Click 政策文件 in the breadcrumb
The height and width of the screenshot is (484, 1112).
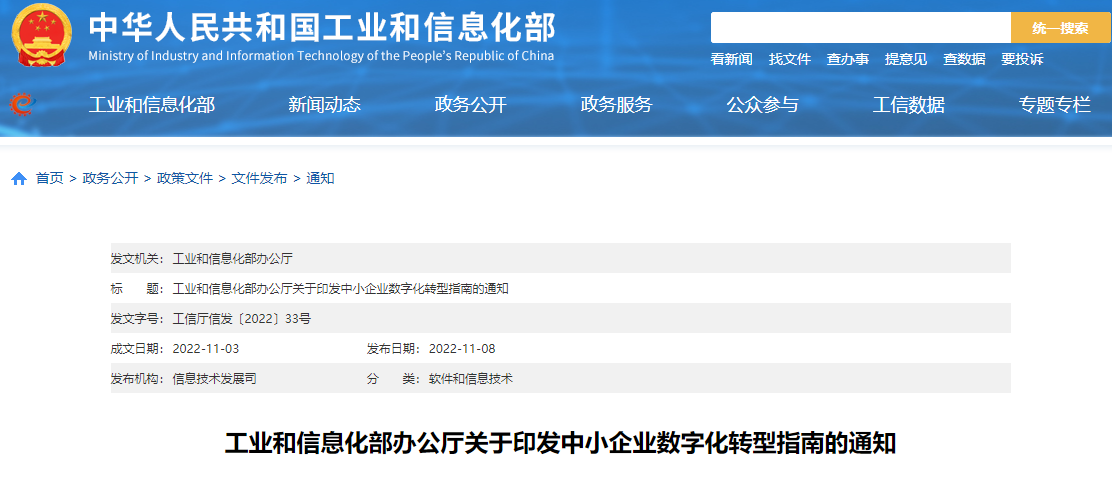(x=185, y=178)
